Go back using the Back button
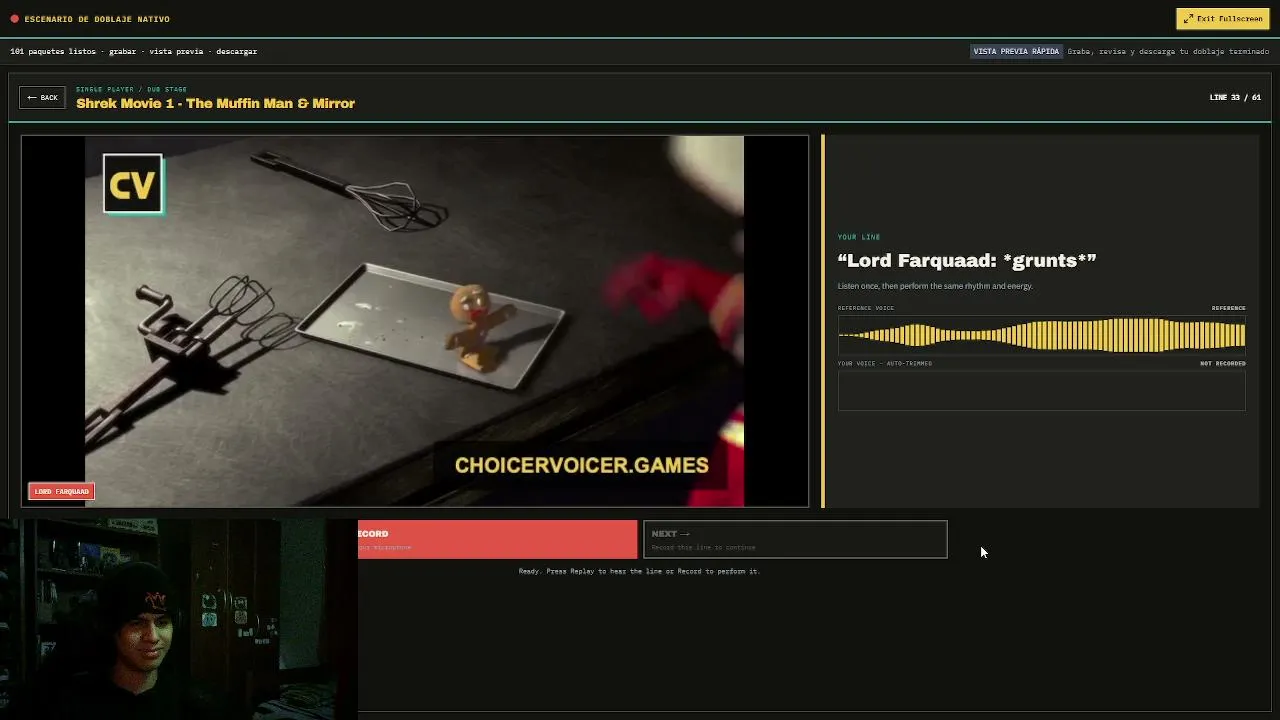The height and width of the screenshot is (720, 1280). tap(42, 97)
